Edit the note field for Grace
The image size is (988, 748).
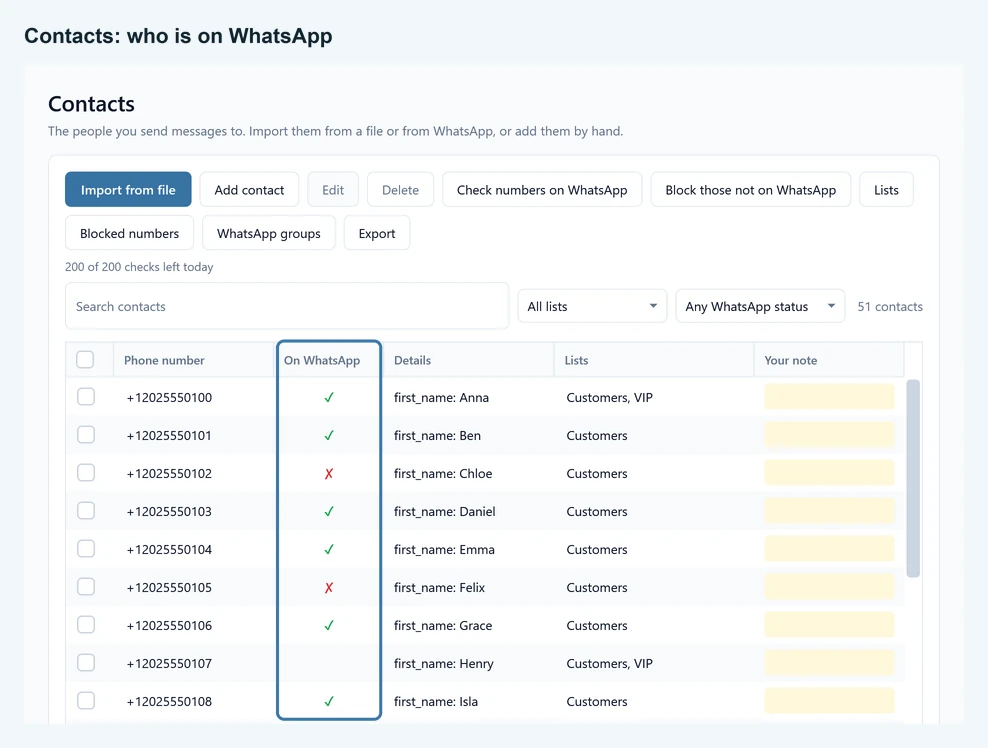pos(829,624)
